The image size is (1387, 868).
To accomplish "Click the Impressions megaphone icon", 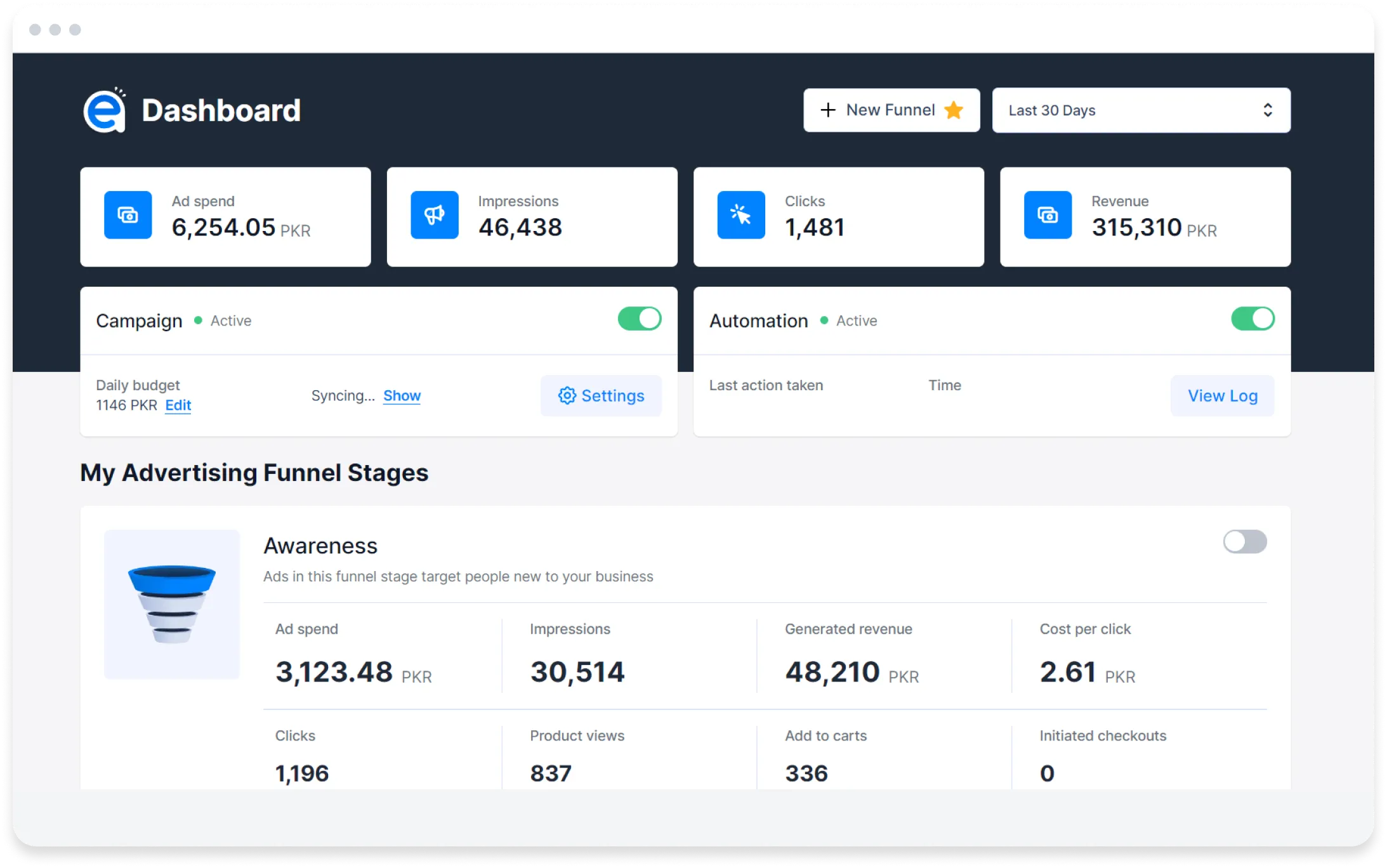I will coord(435,215).
